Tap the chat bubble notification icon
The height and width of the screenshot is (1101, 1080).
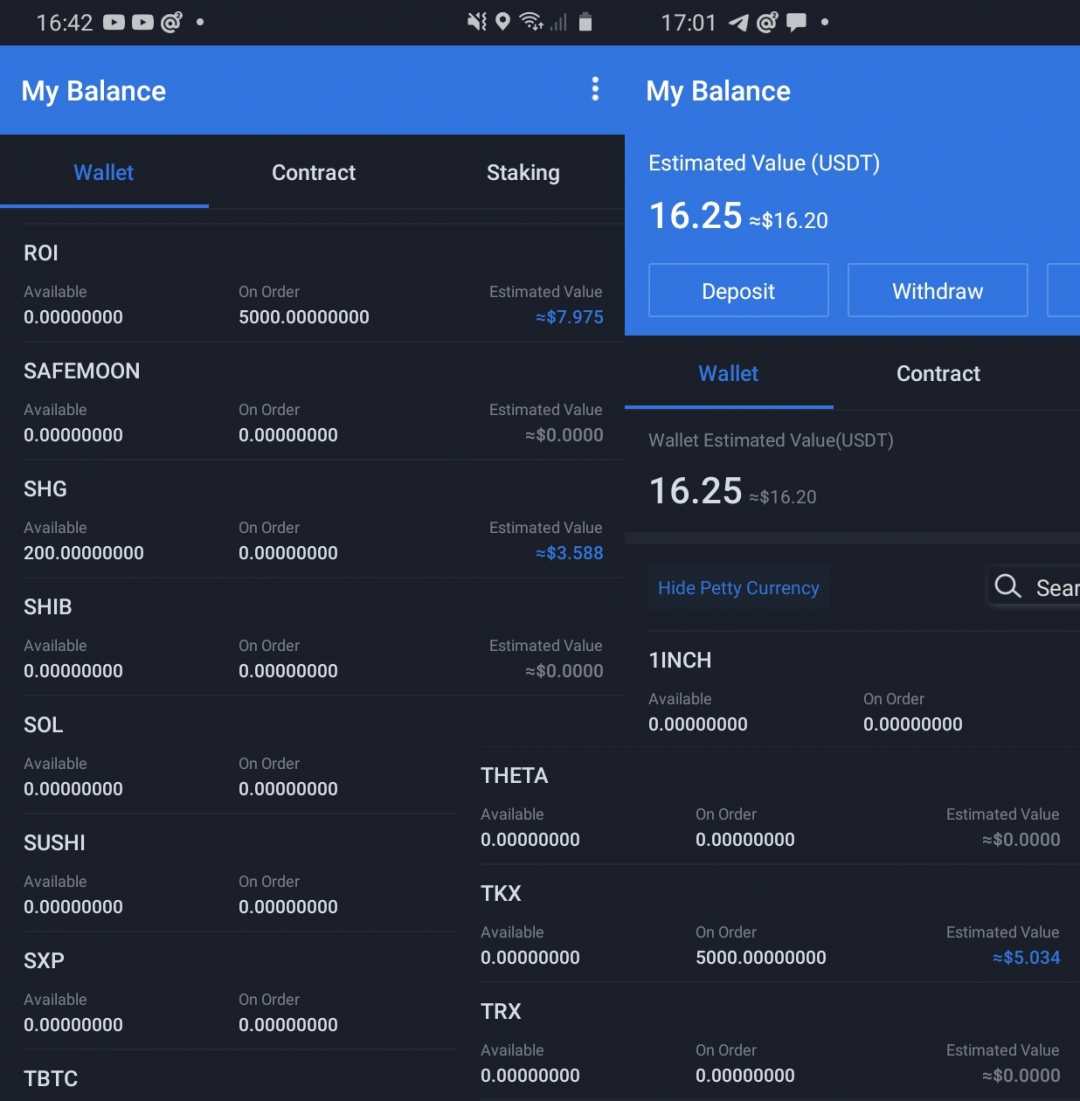coord(796,22)
